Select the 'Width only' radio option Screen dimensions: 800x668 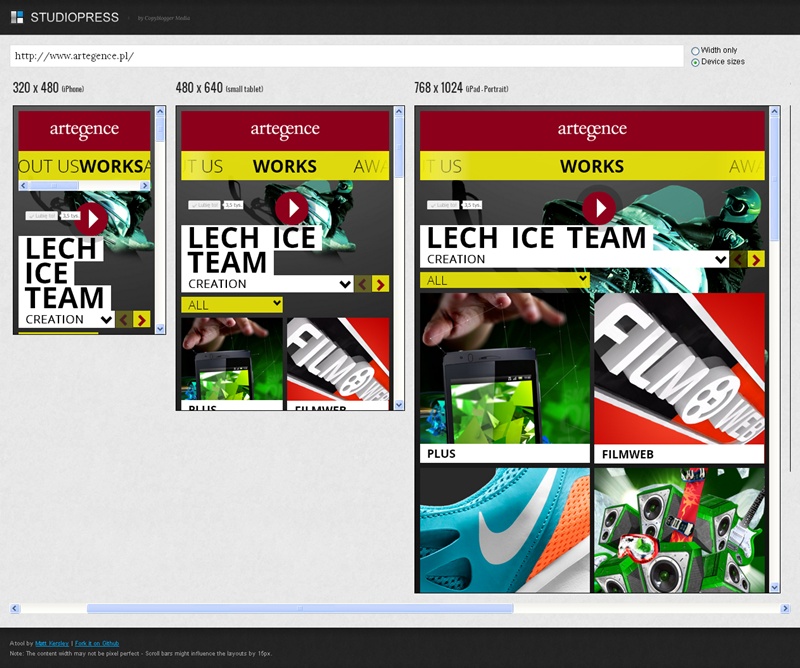696,50
